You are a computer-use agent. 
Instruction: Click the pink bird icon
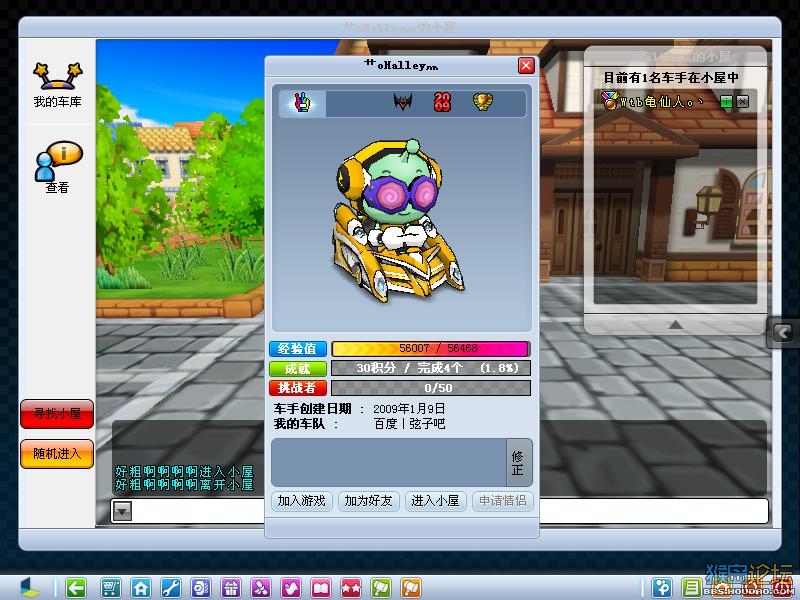click(x=291, y=588)
